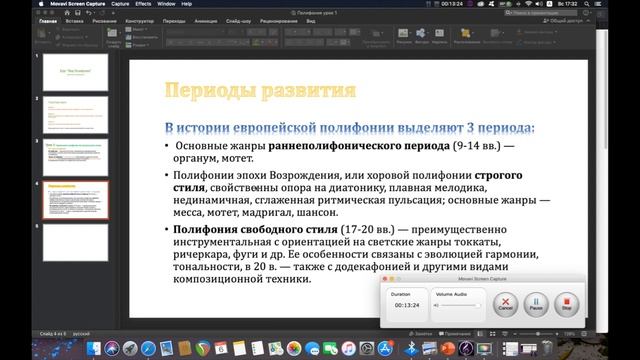Select slide 2 thumbnail

76,115
